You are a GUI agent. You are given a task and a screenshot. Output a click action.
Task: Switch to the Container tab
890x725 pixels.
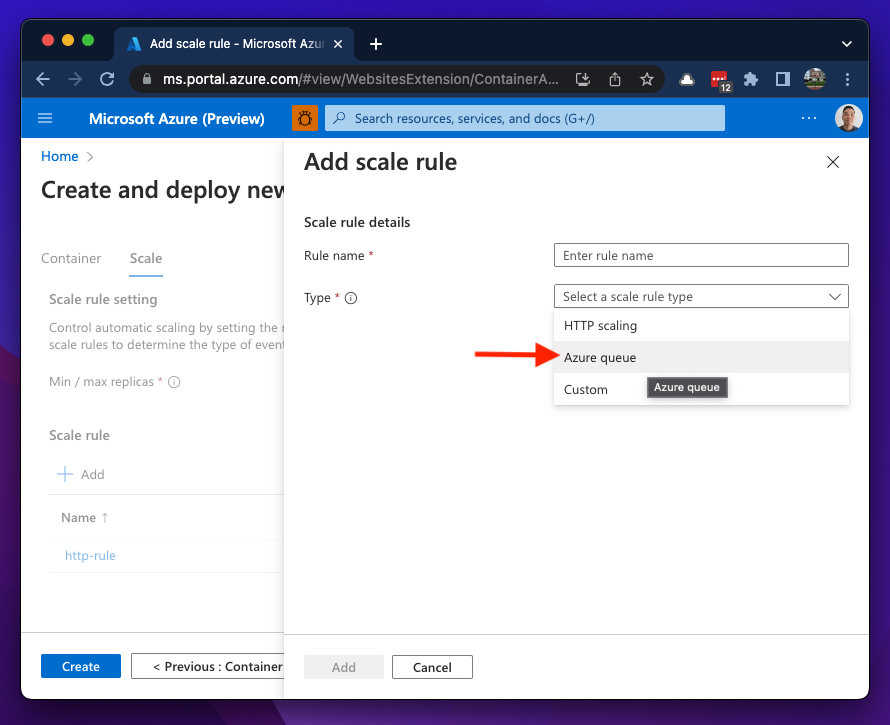tap(71, 258)
